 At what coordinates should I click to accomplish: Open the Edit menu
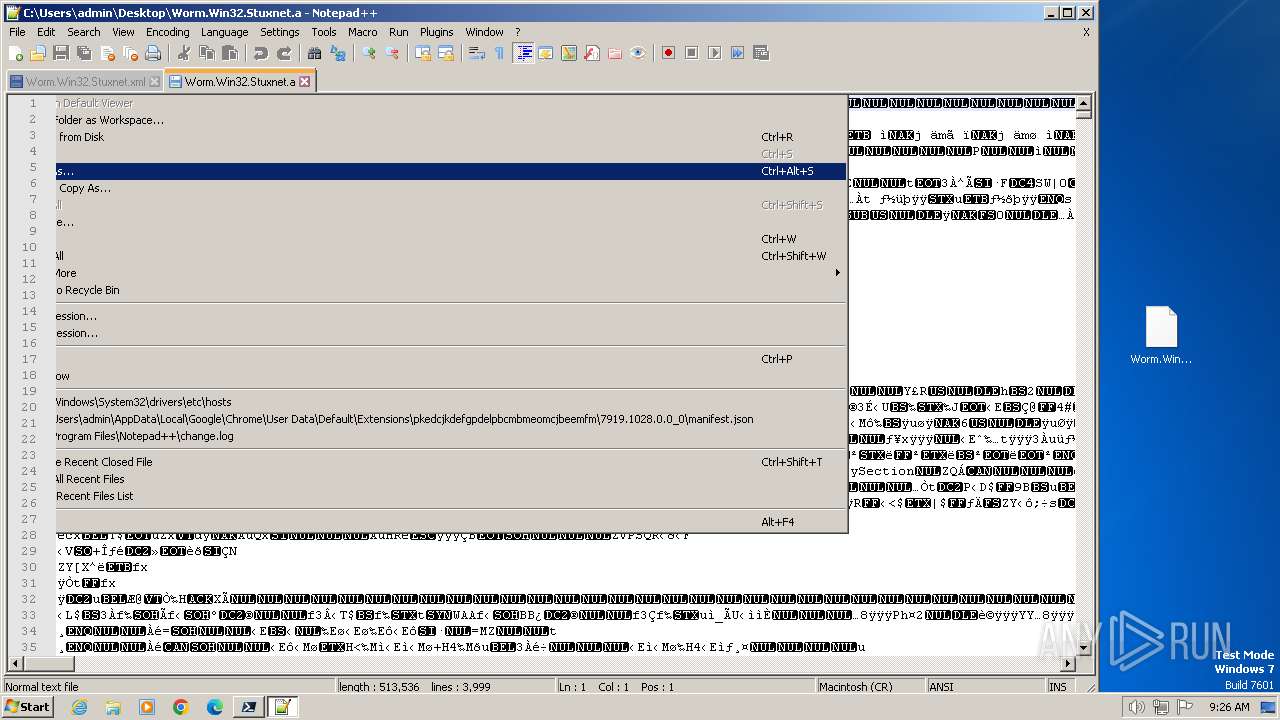tap(46, 32)
